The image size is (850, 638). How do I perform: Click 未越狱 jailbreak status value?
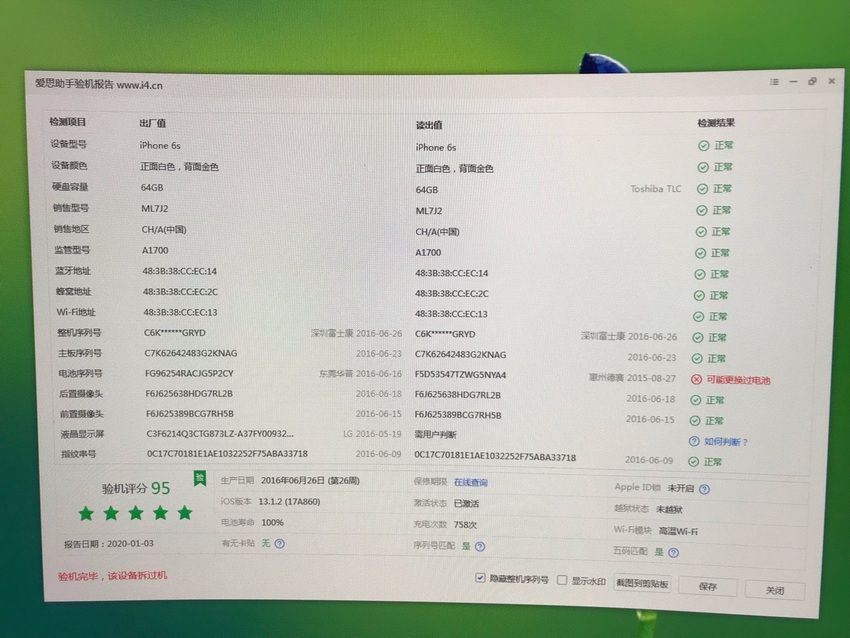669,510
